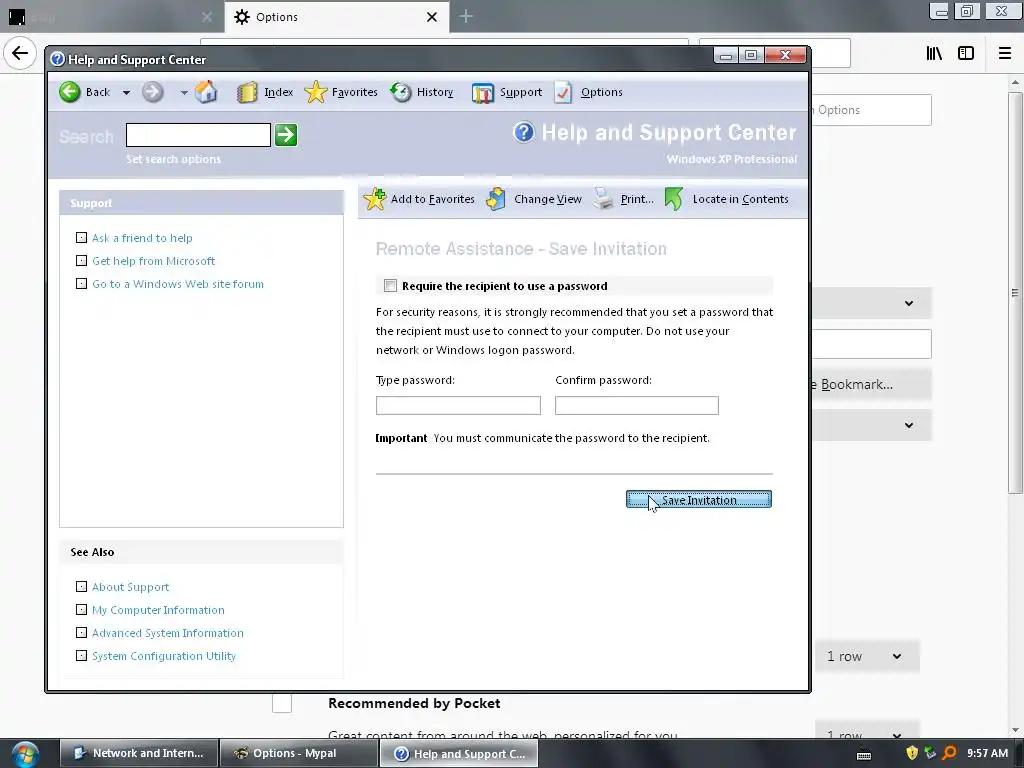
Task: Open History clock icon
Action: (x=401, y=92)
